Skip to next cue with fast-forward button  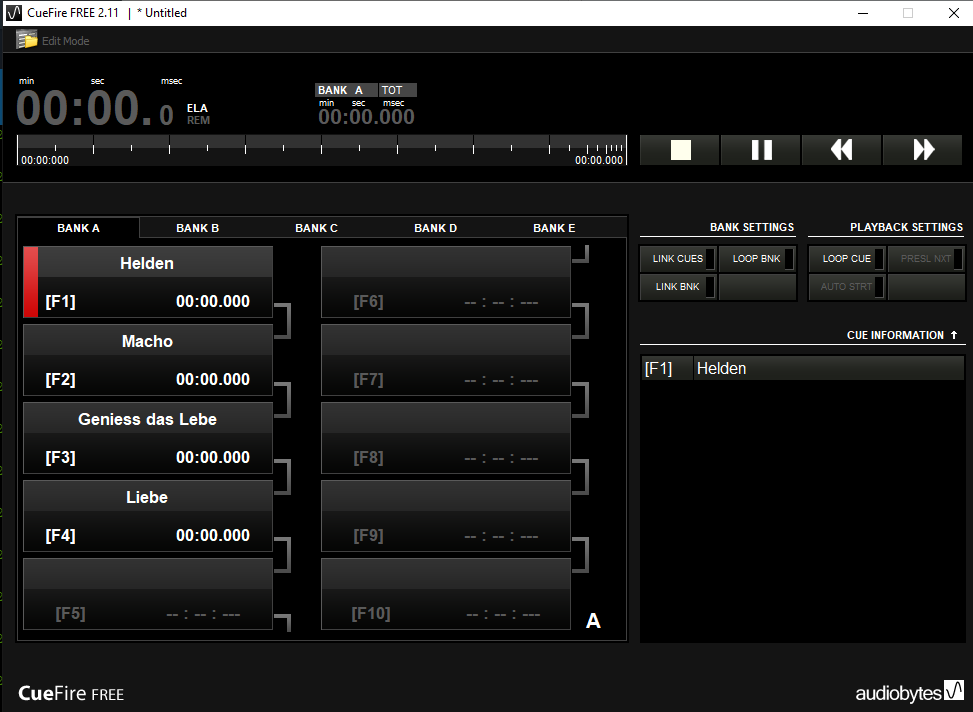(x=923, y=150)
